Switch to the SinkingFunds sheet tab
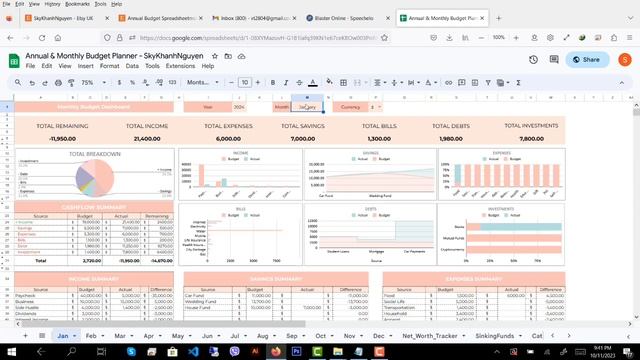Viewport: 640px width, 360px height. pyautogui.click(x=494, y=336)
